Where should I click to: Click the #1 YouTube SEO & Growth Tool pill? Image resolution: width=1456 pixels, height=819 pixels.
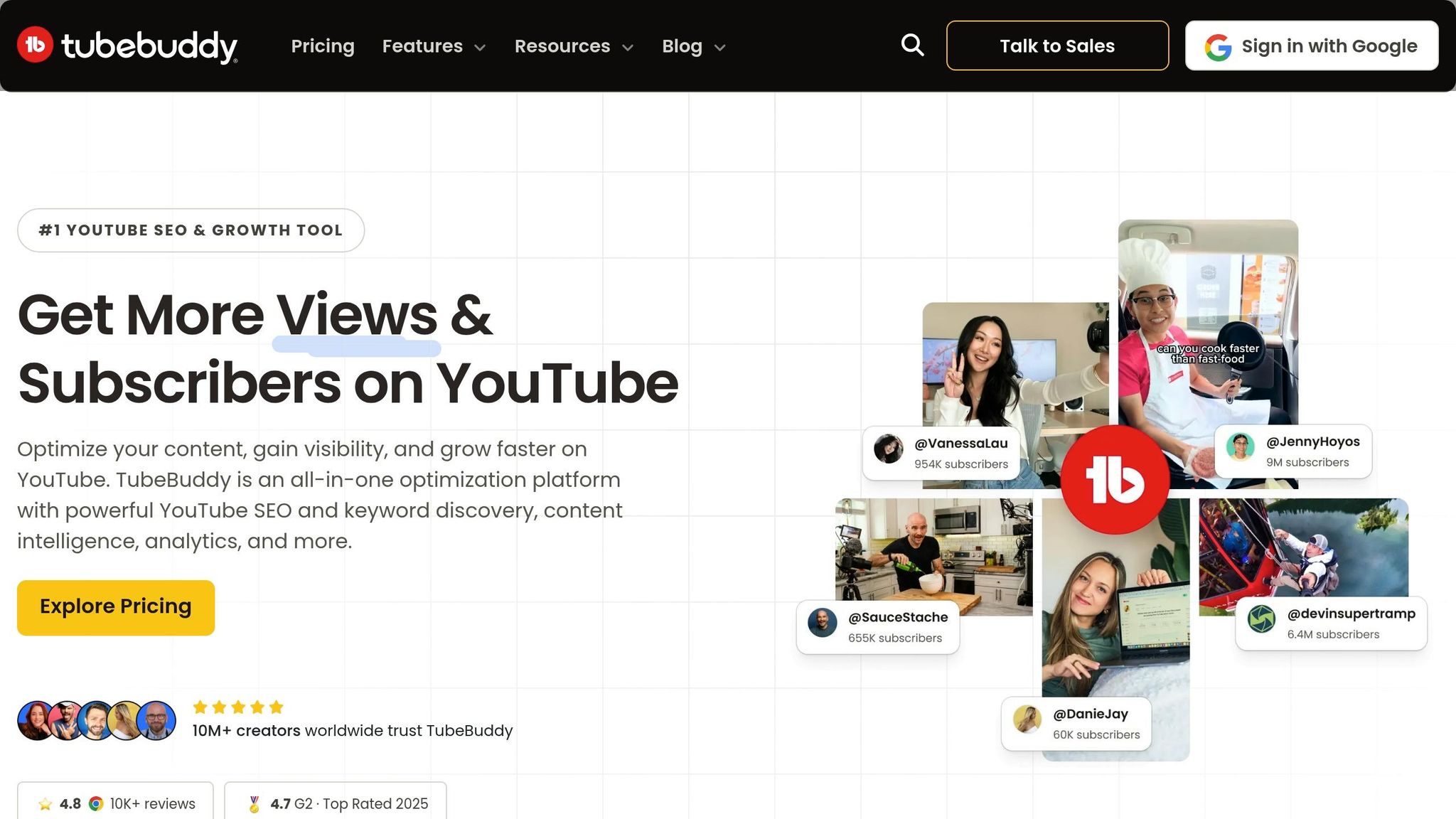click(191, 230)
